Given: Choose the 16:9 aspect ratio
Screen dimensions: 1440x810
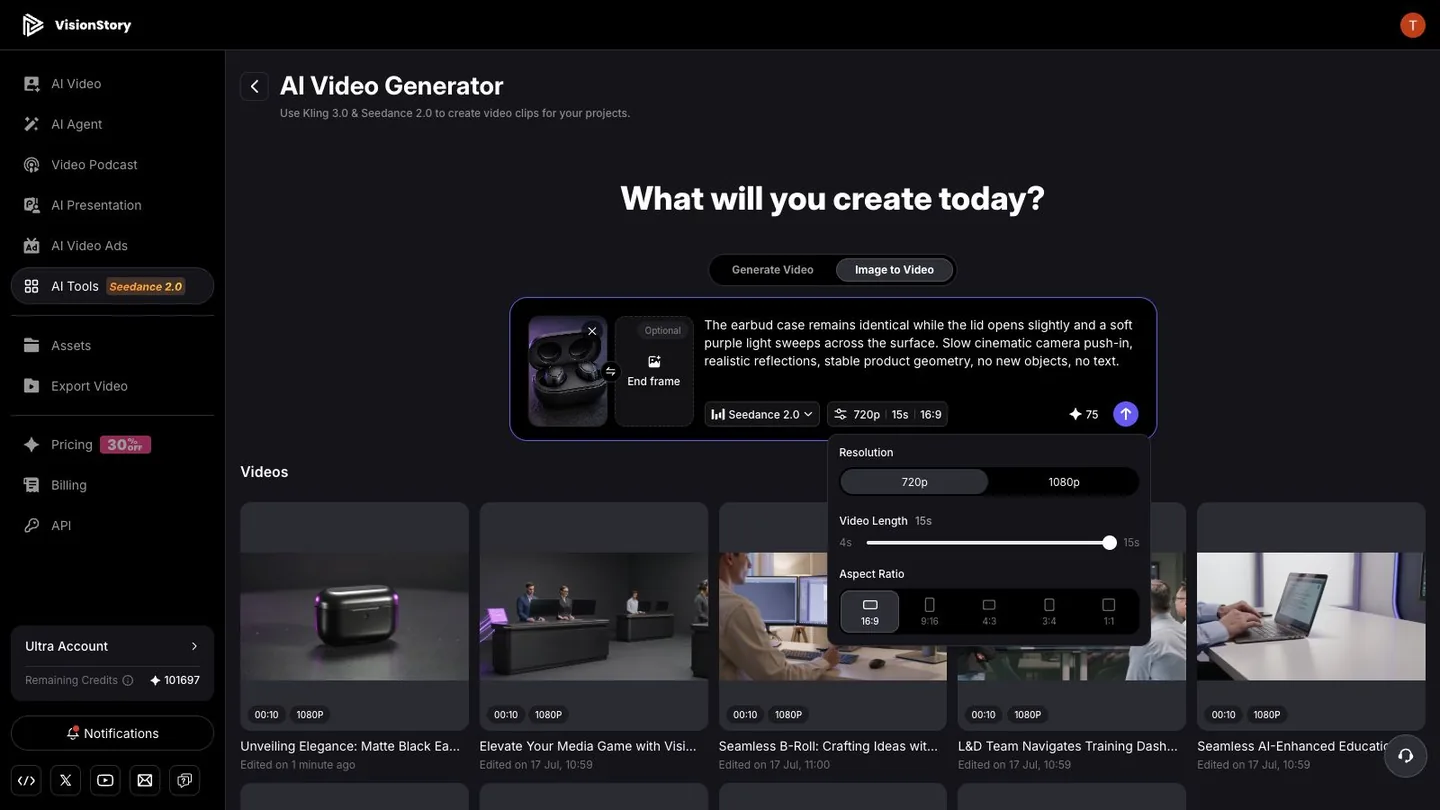Looking at the screenshot, I should 870,612.
